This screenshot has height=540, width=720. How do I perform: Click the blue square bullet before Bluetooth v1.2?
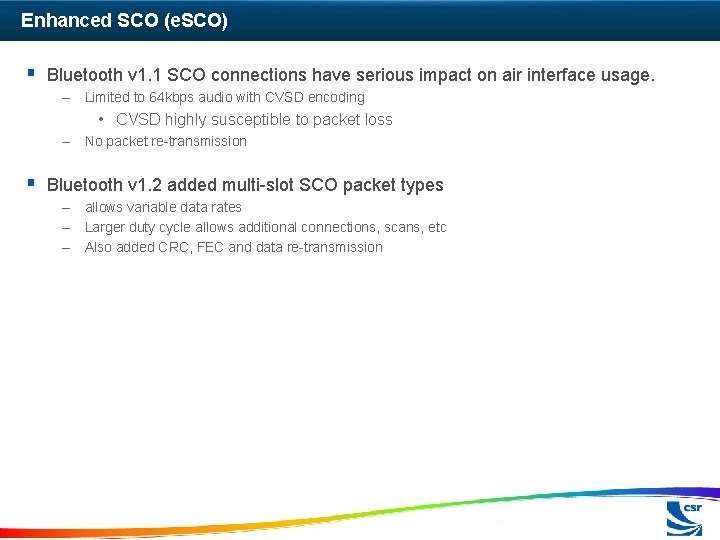pos(31,183)
